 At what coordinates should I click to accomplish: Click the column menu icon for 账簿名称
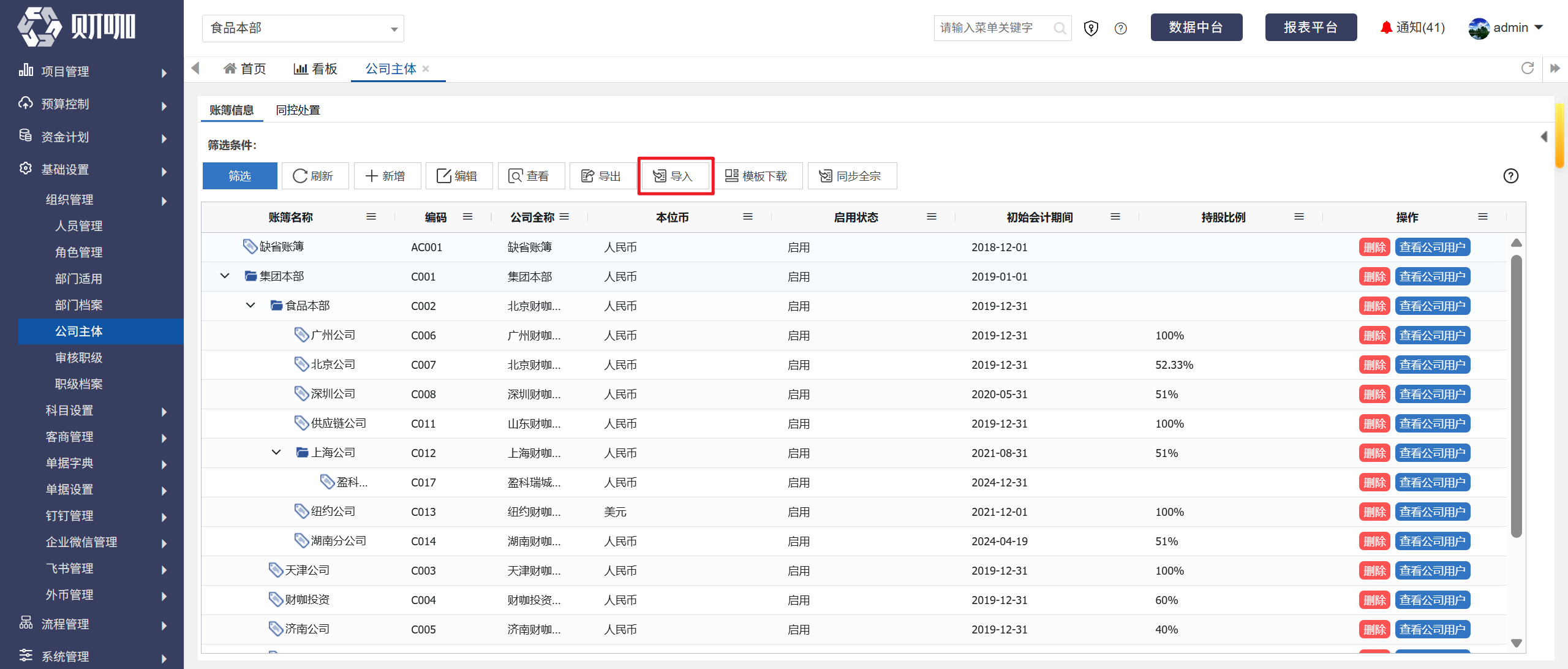[x=371, y=217]
